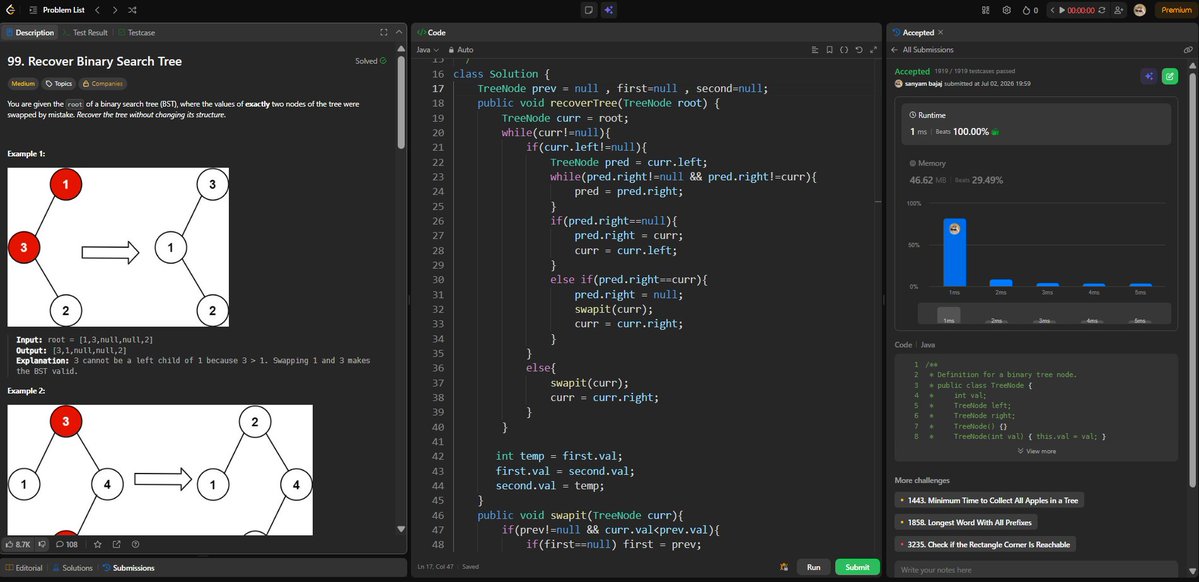Screen dimensions: 1199x582
Task: Open the Submissions tab
Action: pyautogui.click(x=128, y=568)
